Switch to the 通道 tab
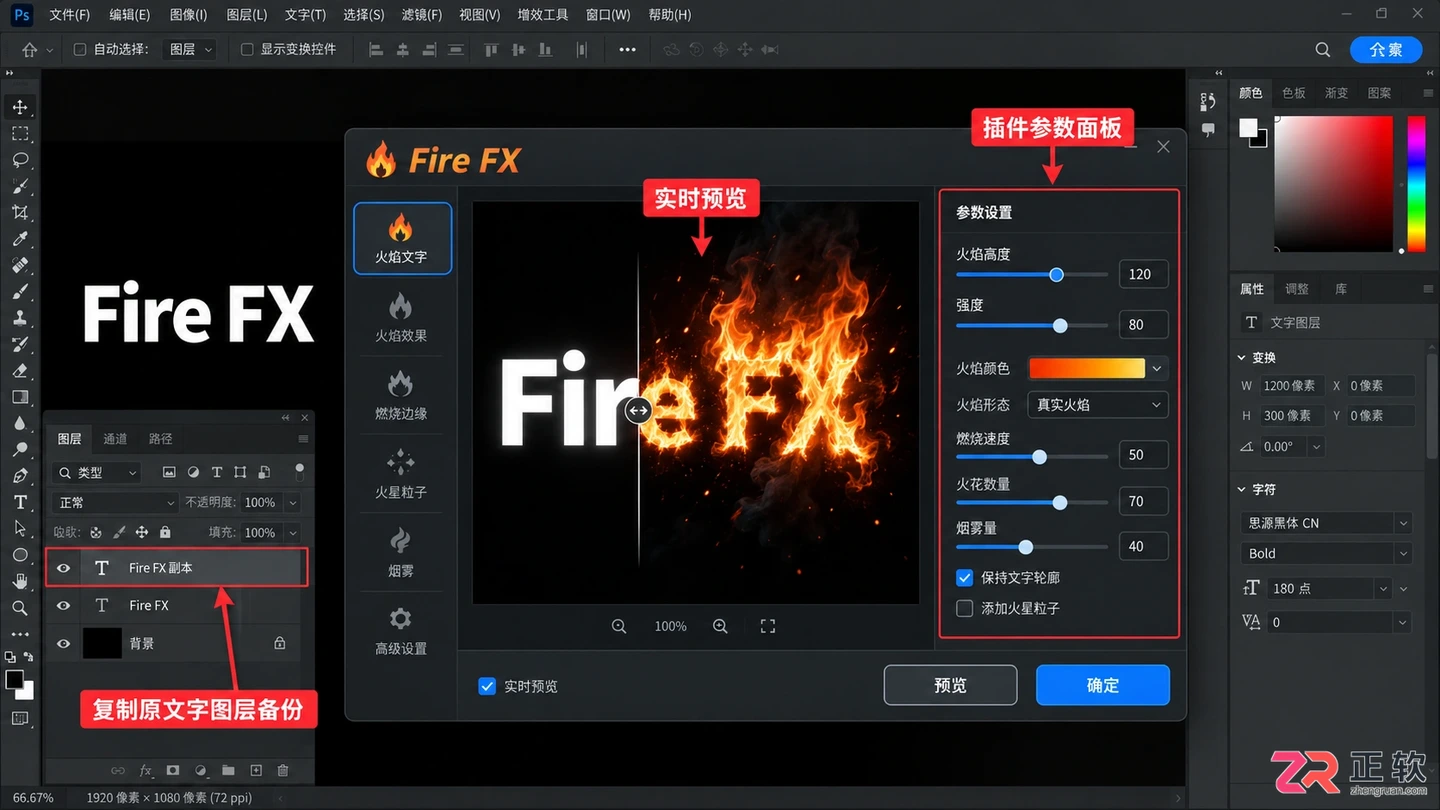The image size is (1440, 810). click(x=115, y=439)
